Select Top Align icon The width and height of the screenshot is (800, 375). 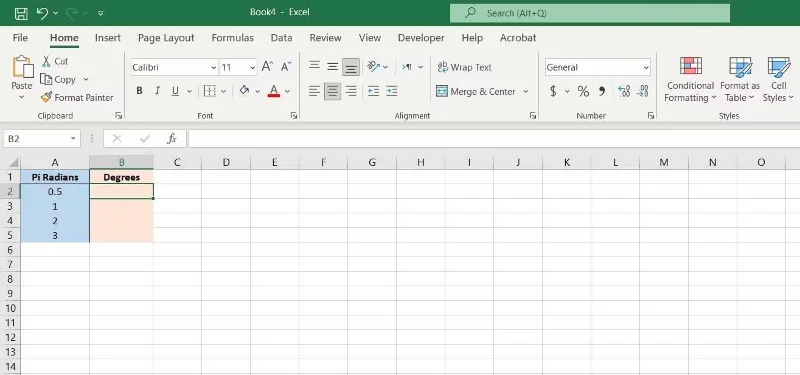[x=314, y=67]
